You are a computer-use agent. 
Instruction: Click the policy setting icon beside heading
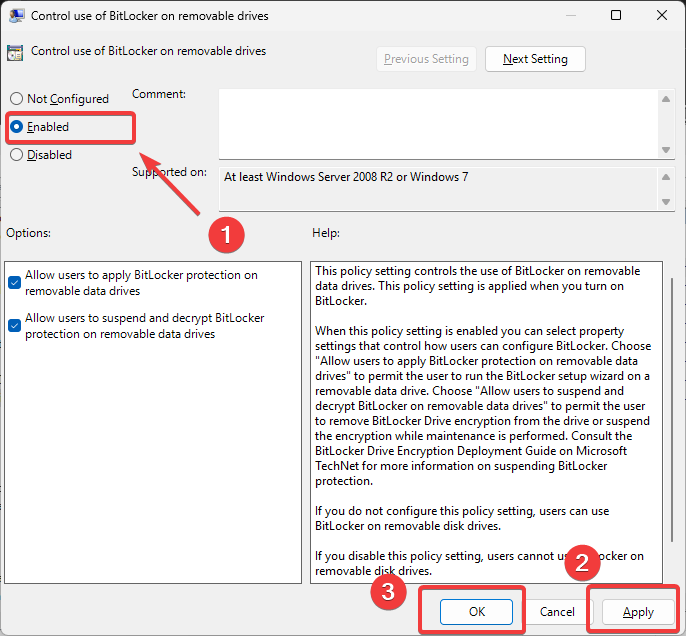[x=15, y=52]
